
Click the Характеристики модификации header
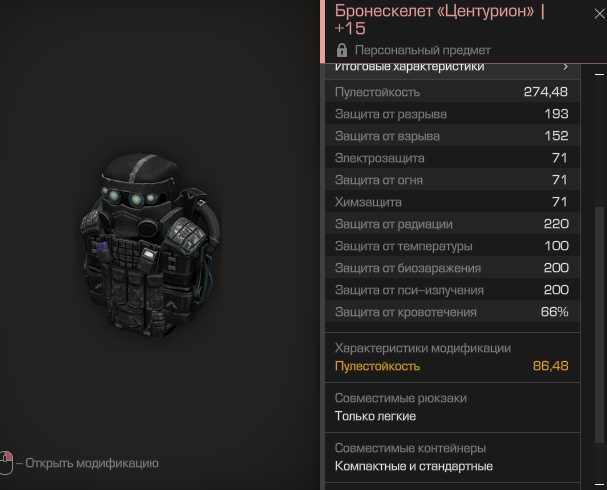click(x=423, y=348)
